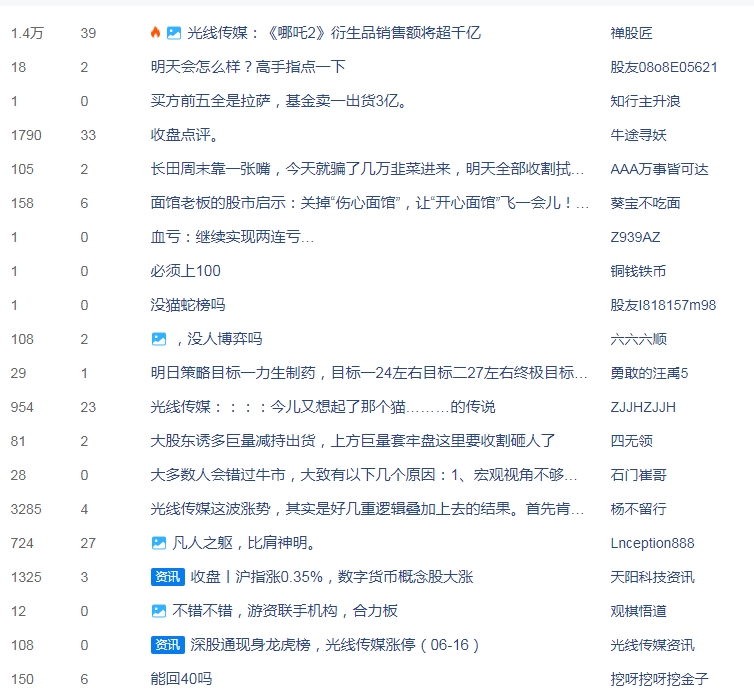The image size is (754, 690).
Task: Visit author 牛途寻妖's profile
Action: (638, 135)
